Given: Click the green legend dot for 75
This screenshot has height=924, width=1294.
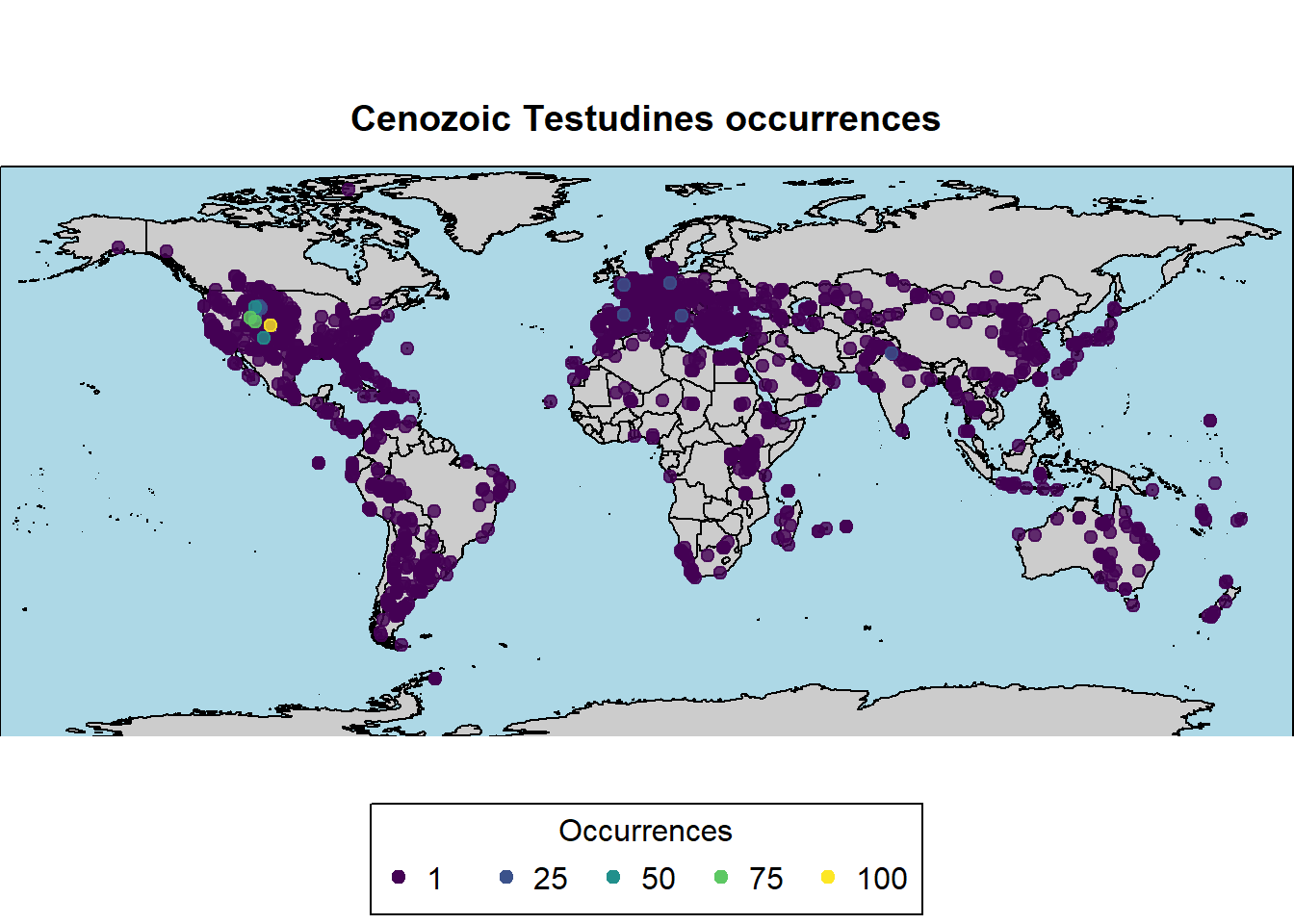Looking at the screenshot, I should 721,877.
